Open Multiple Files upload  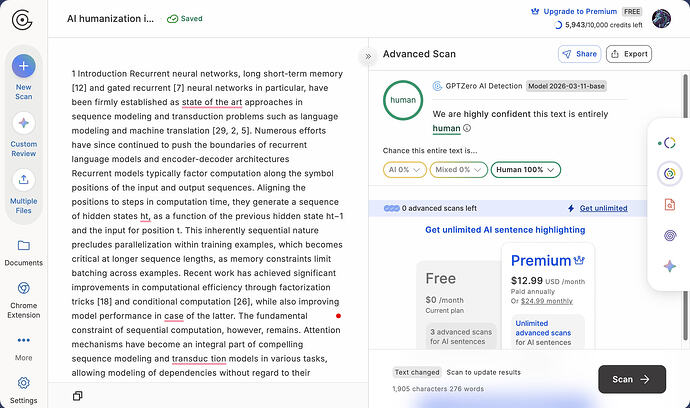[x=24, y=191]
